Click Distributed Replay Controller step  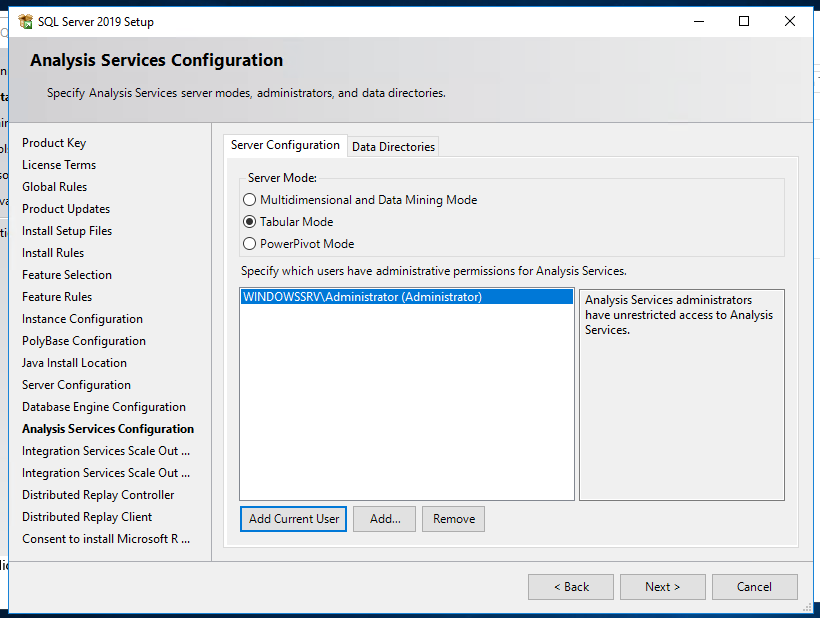point(98,495)
